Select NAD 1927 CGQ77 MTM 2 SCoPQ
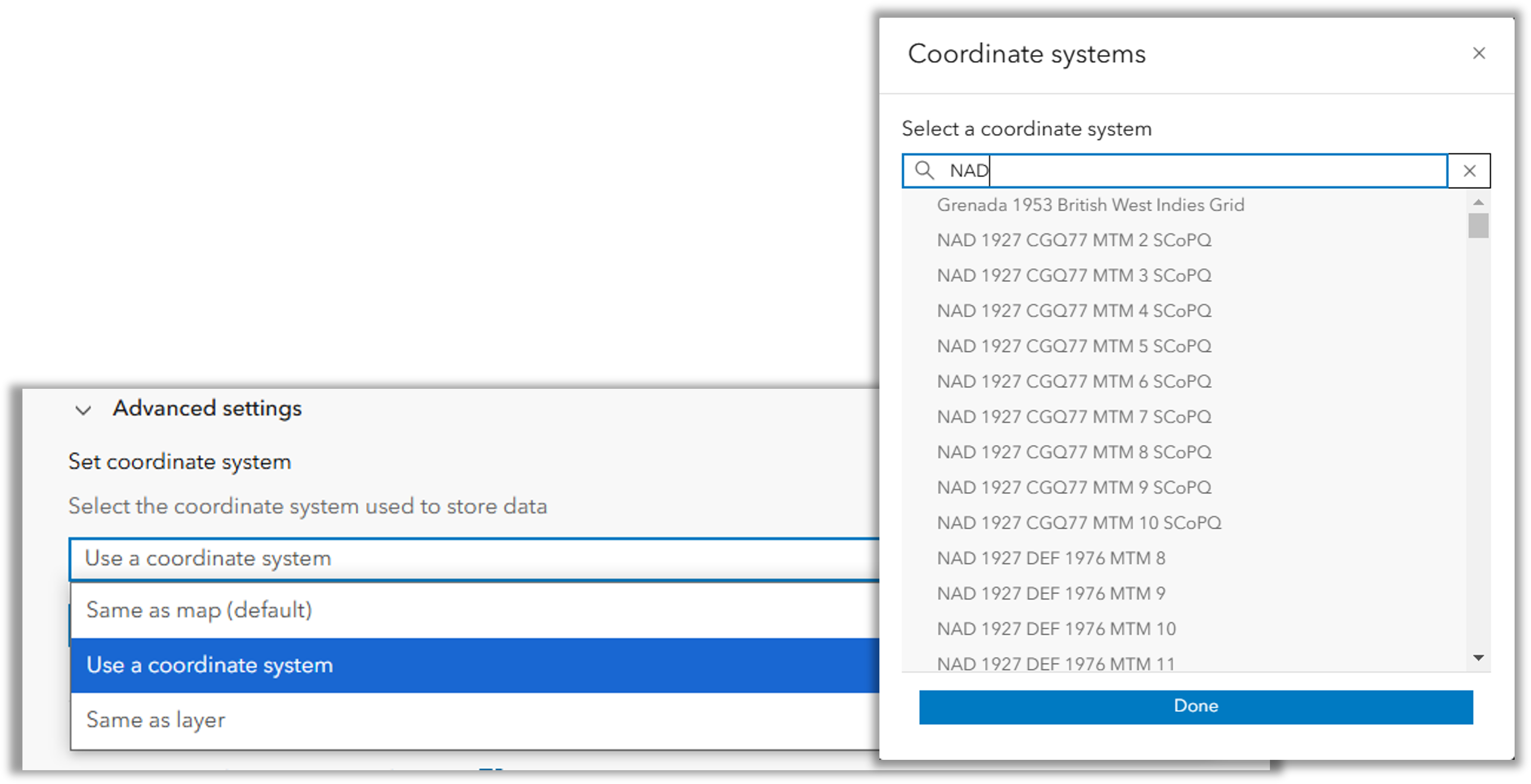Image resolution: width=1531 pixels, height=784 pixels. [x=1074, y=240]
